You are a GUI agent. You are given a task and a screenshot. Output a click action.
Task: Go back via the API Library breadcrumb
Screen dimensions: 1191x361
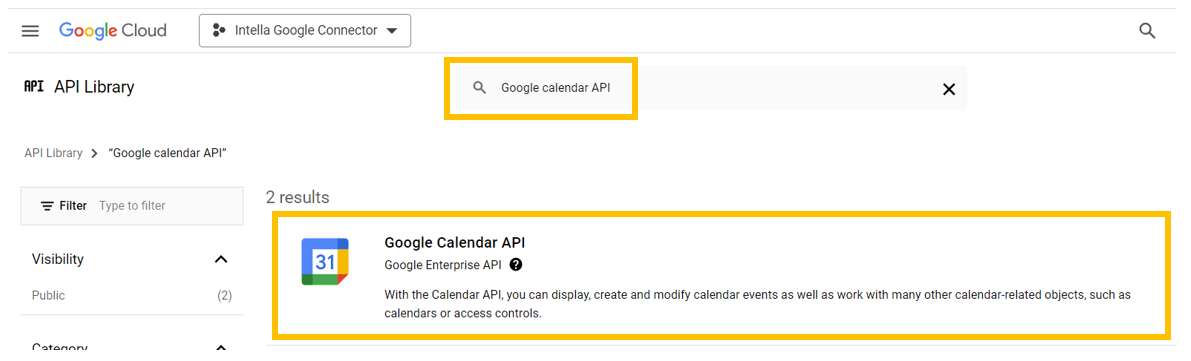click(x=53, y=153)
